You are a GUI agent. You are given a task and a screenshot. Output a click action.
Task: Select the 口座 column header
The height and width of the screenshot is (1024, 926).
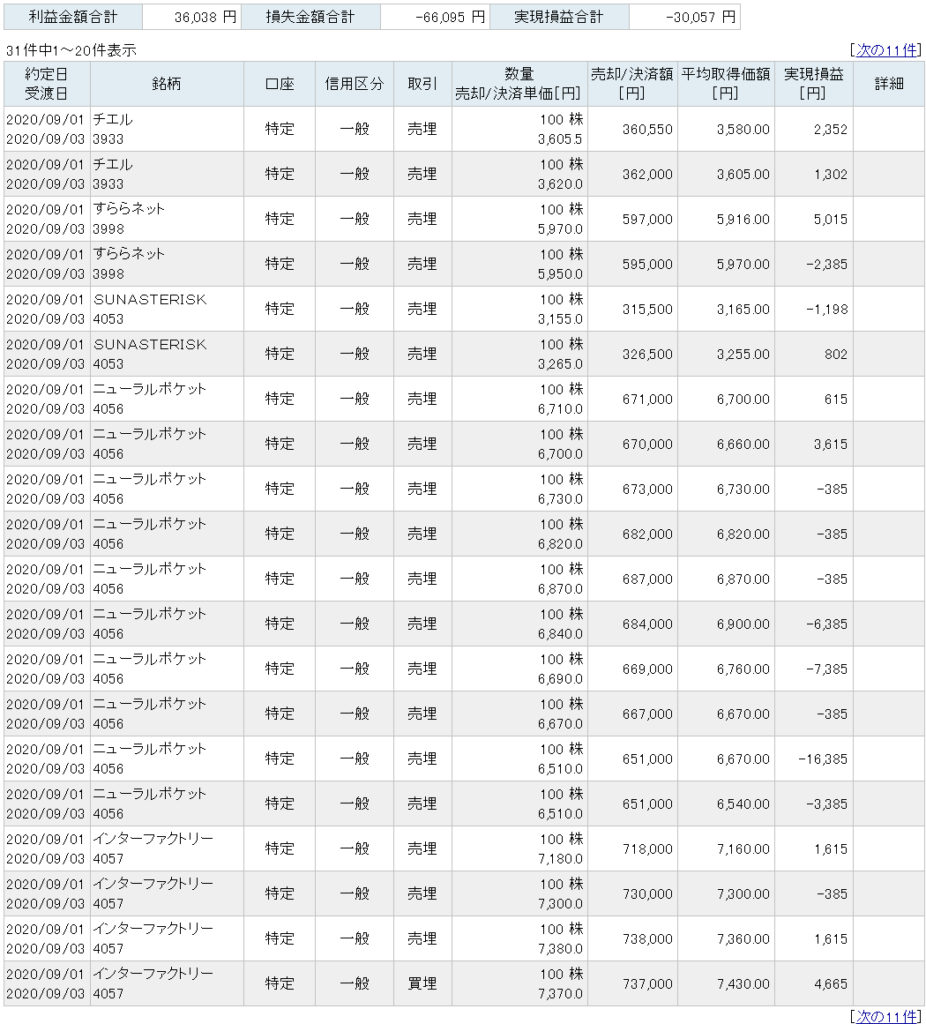[x=279, y=84]
